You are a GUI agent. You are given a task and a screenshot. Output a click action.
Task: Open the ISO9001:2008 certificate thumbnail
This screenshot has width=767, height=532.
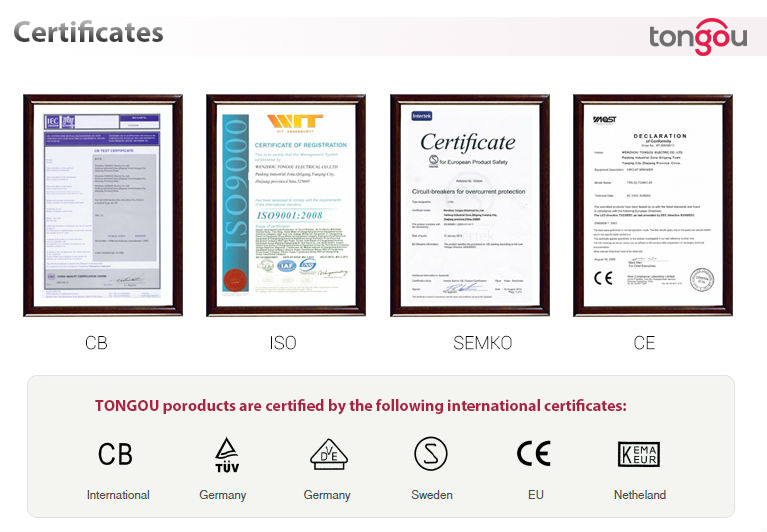click(x=286, y=205)
